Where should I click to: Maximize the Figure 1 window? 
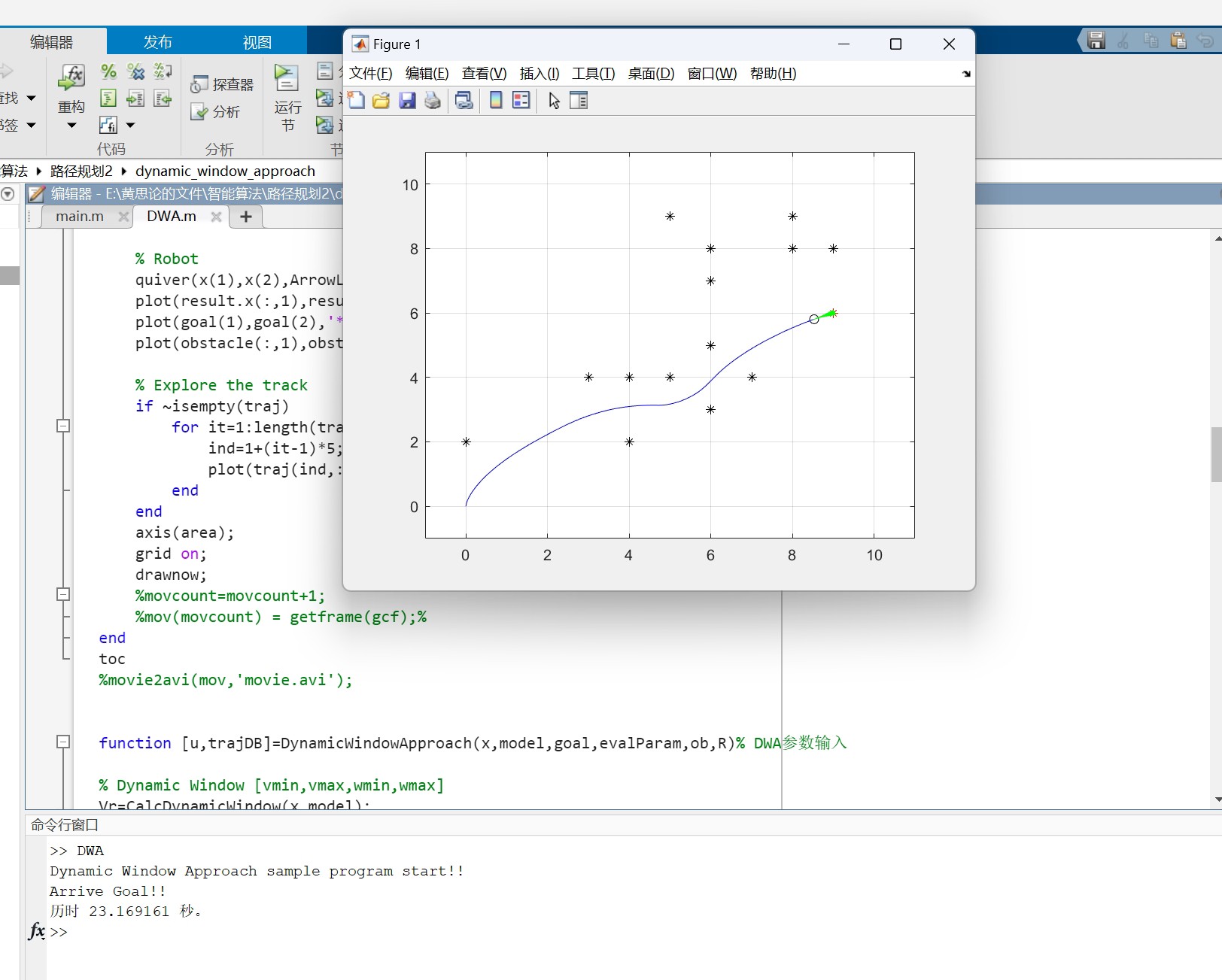pos(895,44)
